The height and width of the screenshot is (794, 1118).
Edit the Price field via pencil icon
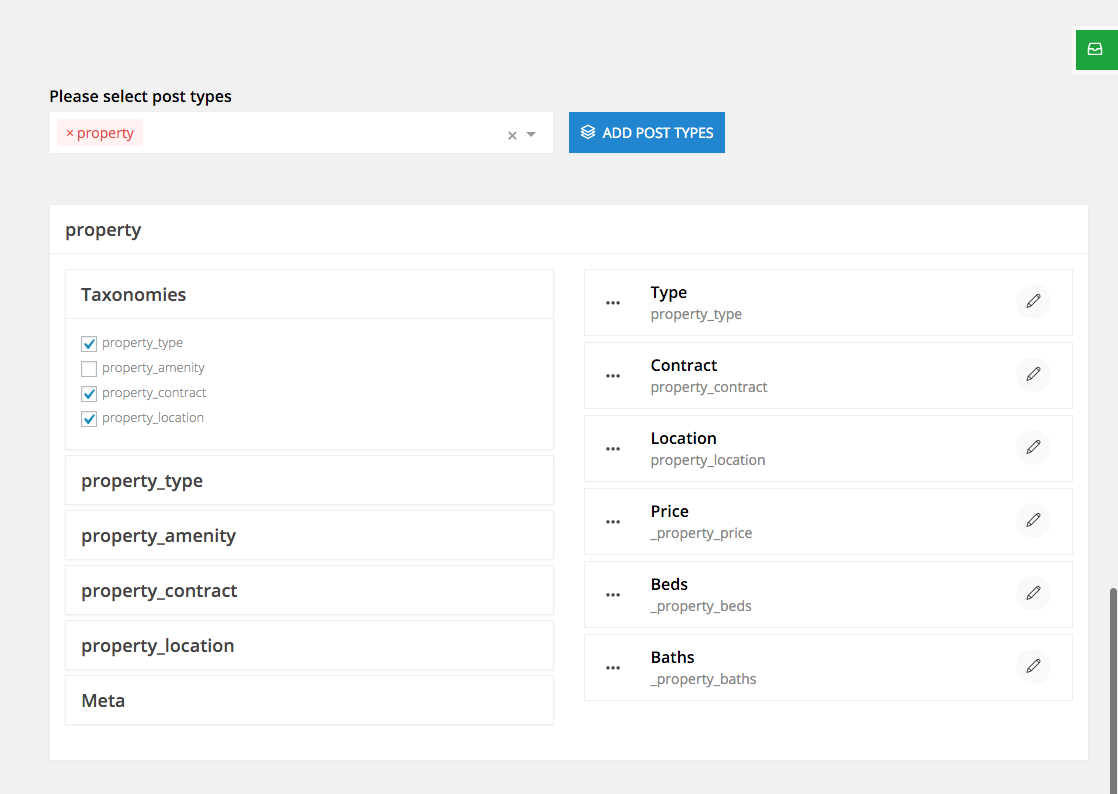pos(1033,520)
